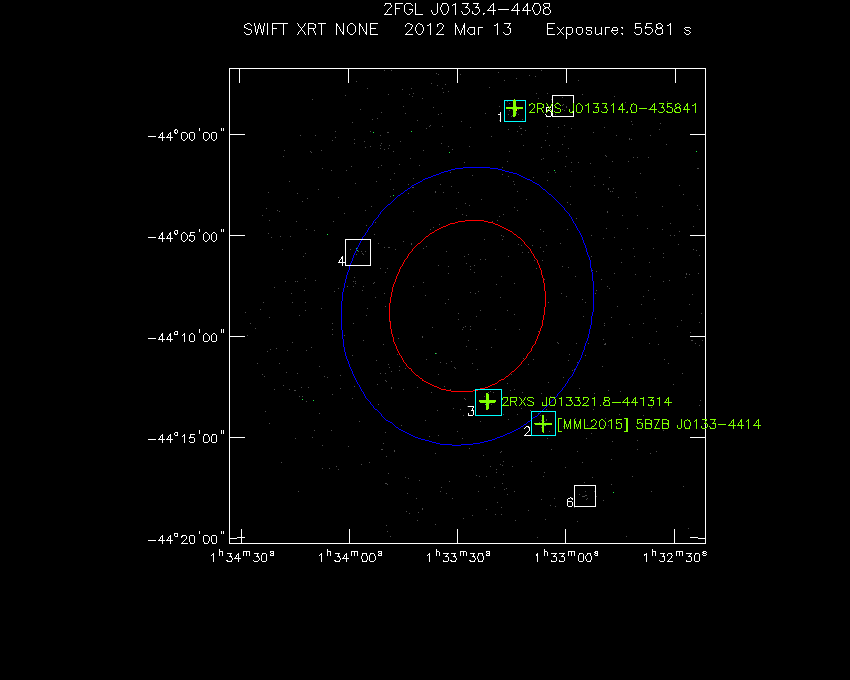Click the date 2012 Mar 13
The image size is (850, 680).
point(458,29)
